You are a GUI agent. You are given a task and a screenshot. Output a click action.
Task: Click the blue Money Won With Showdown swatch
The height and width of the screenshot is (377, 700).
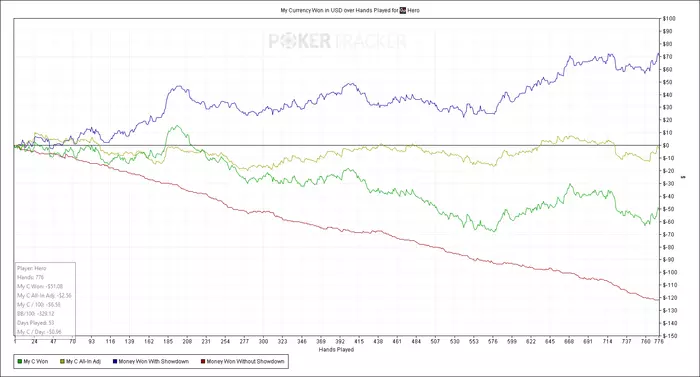click(115, 361)
